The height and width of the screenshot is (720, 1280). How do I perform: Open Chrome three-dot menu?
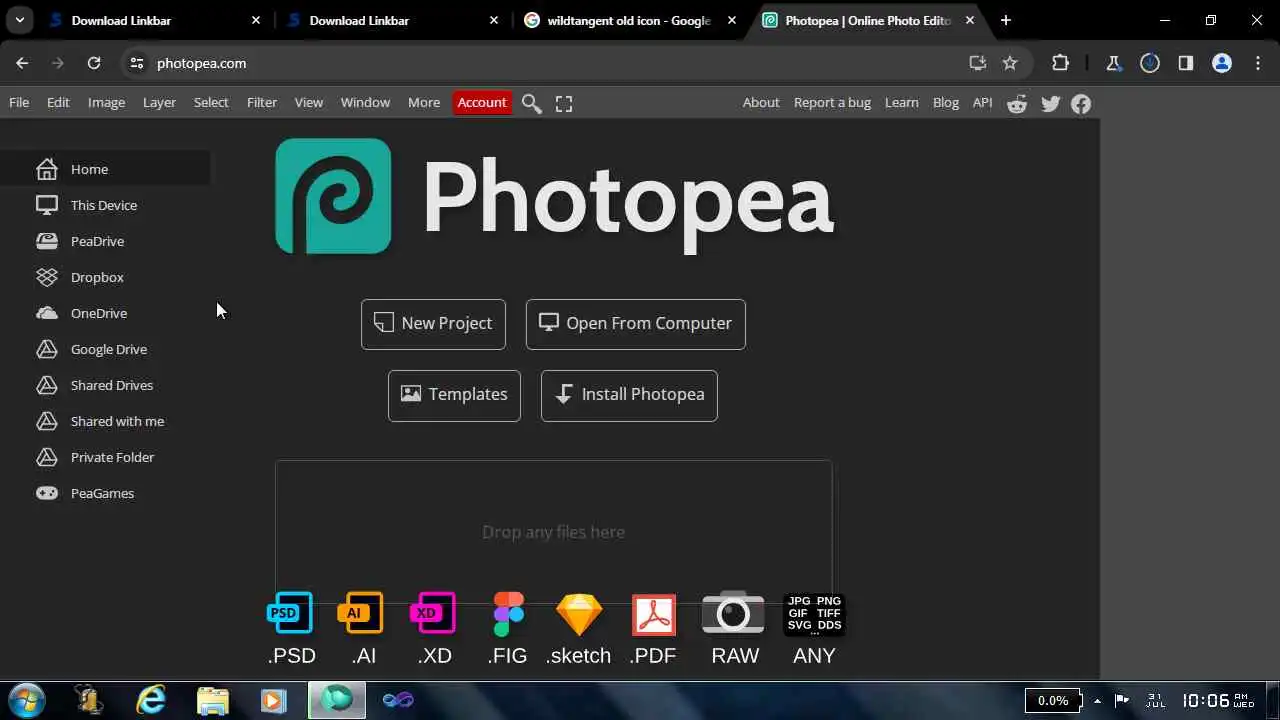[x=1257, y=63]
